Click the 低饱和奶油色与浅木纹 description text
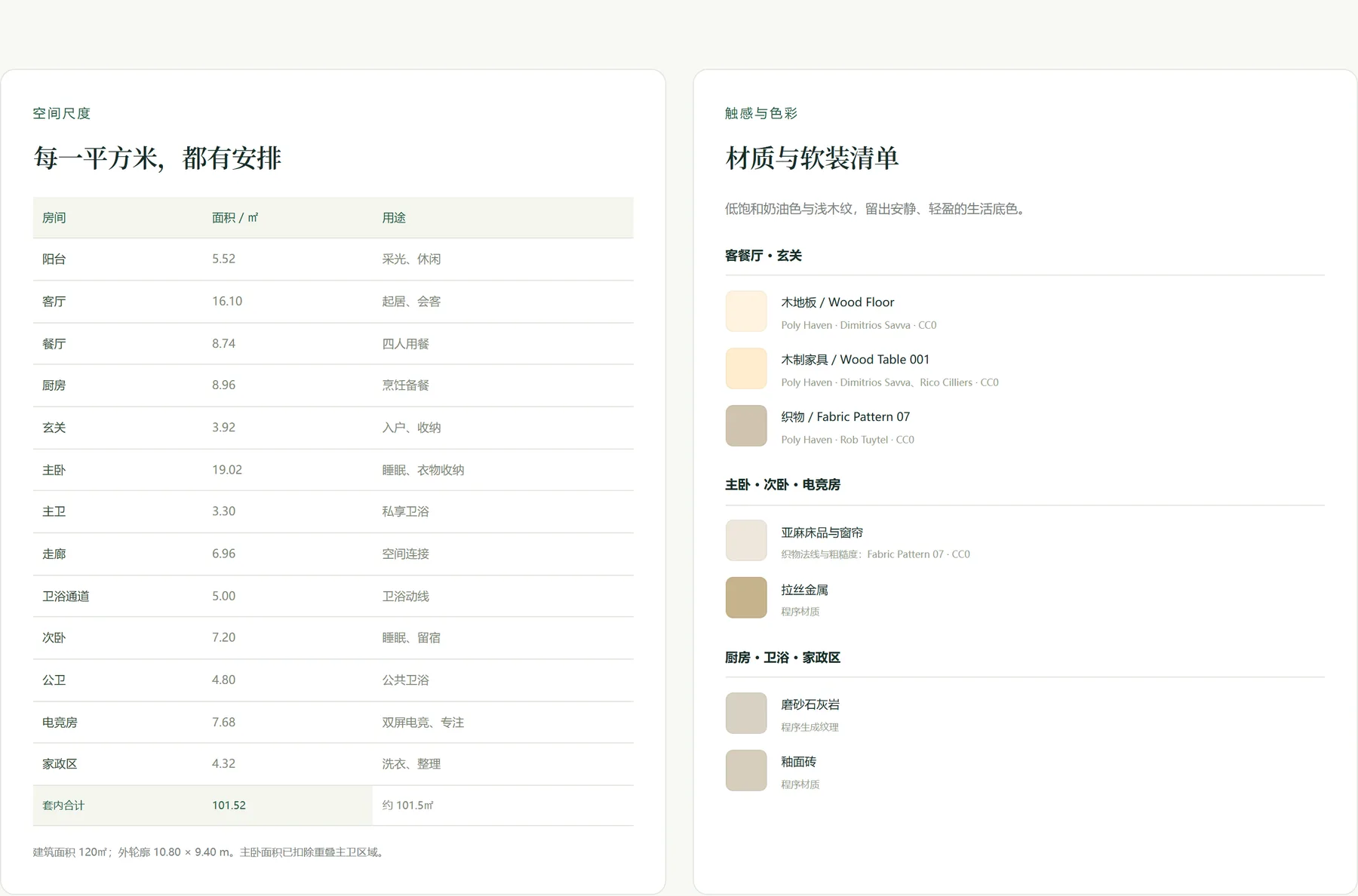Image resolution: width=1358 pixels, height=896 pixels. 877,209
